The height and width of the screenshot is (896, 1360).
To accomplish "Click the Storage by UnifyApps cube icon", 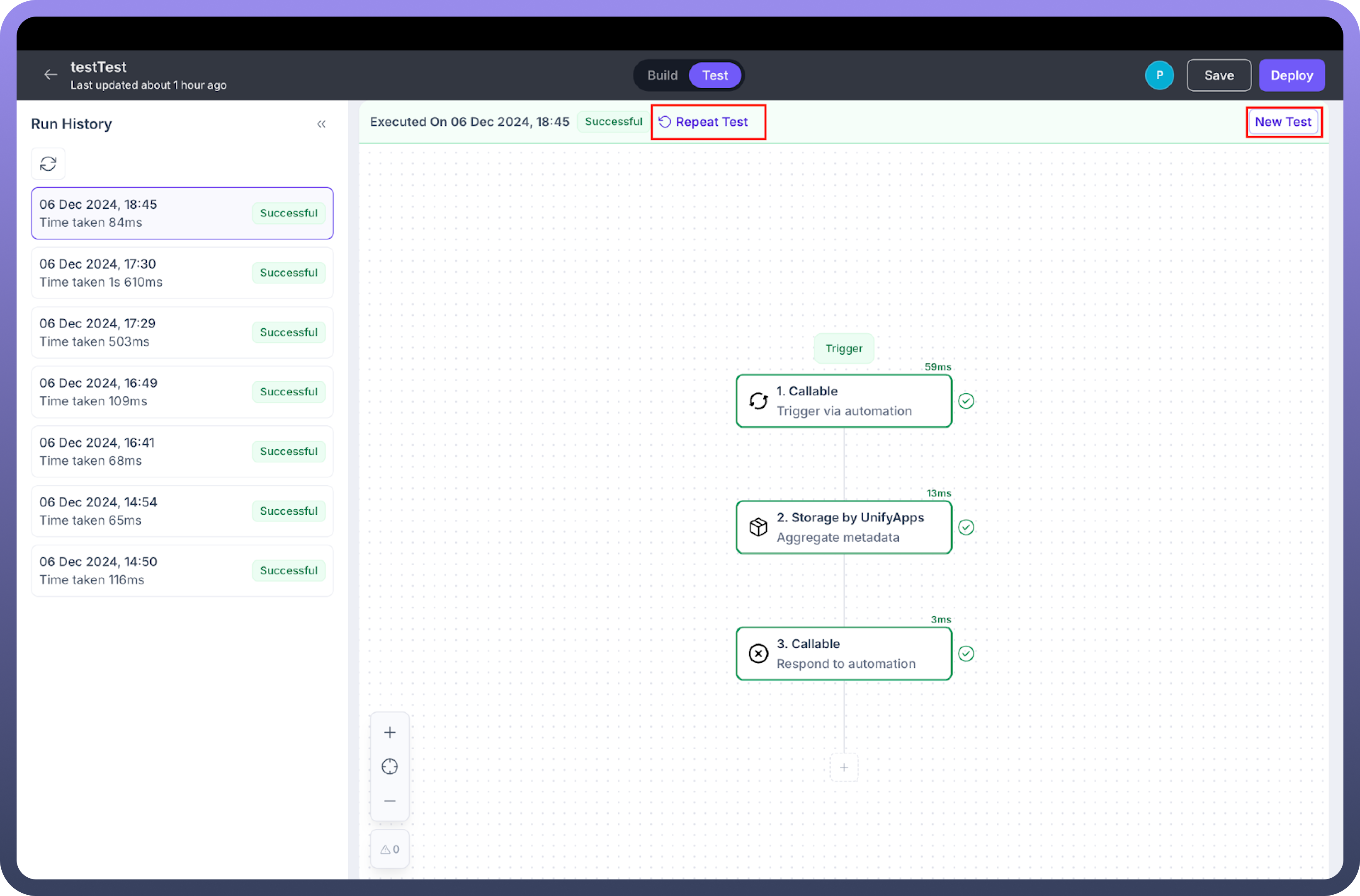I will click(x=758, y=527).
